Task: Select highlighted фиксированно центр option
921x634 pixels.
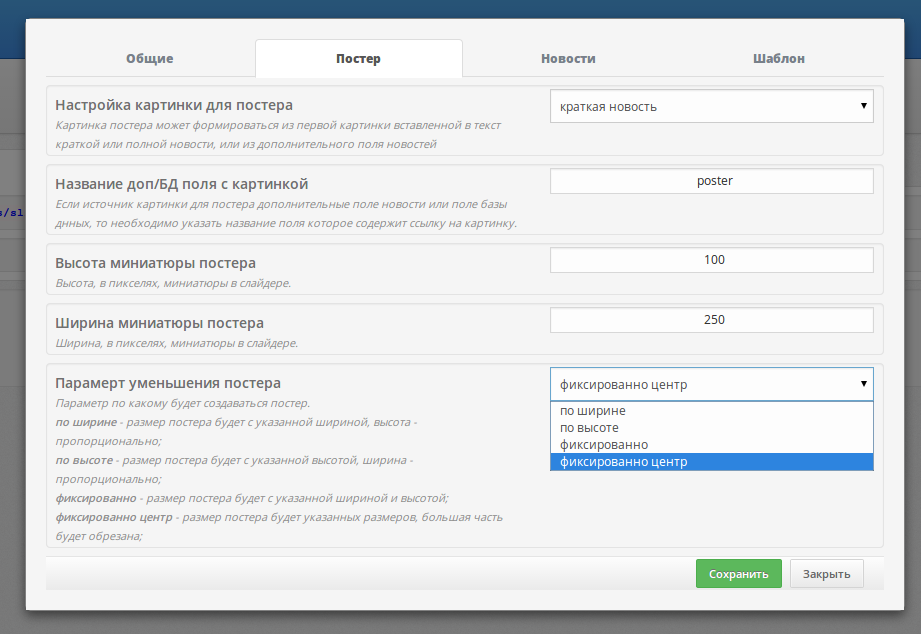Action: tap(623, 462)
